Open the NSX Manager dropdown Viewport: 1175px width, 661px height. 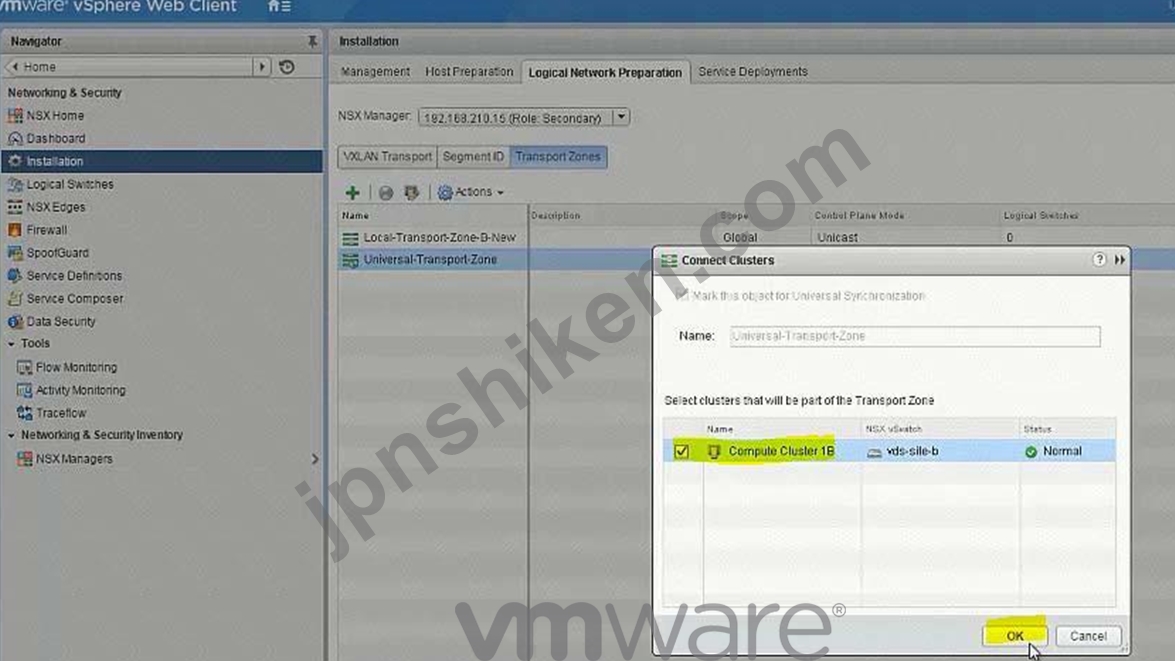pyautogui.click(x=621, y=118)
